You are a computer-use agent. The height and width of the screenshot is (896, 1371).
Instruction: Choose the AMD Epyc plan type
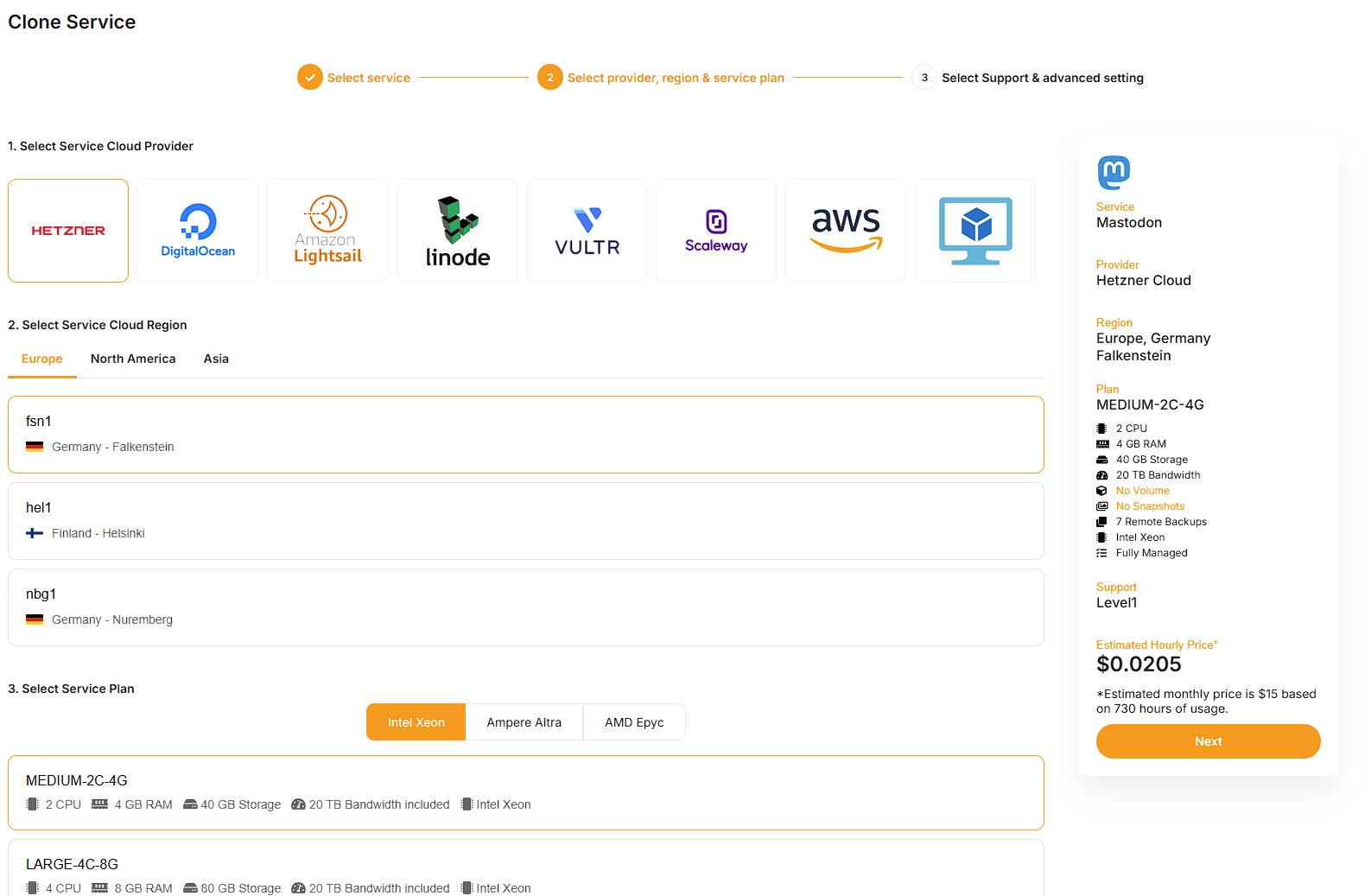click(x=634, y=722)
